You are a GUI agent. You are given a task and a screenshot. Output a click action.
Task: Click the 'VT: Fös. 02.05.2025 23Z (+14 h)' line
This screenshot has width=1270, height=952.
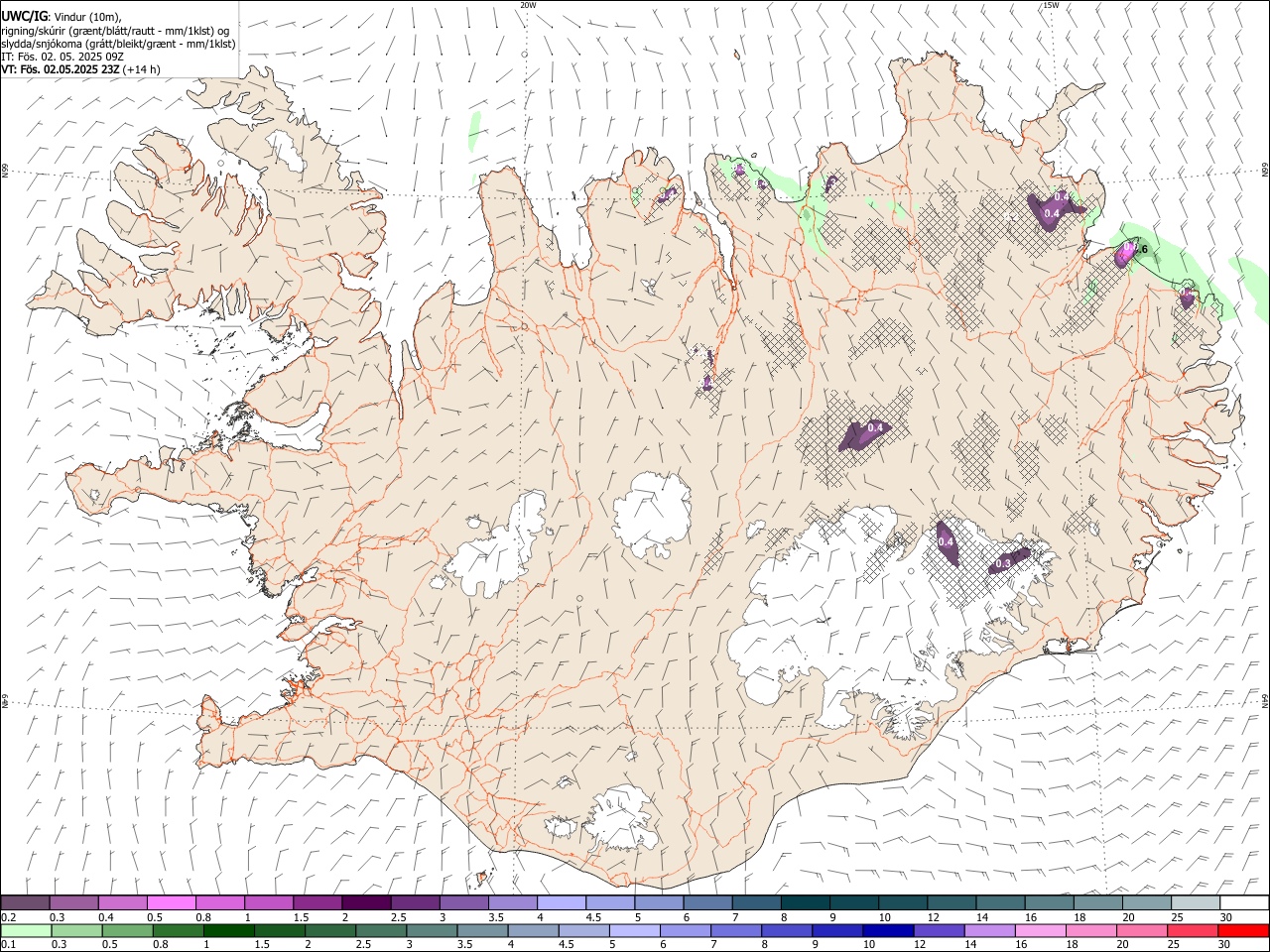(80, 69)
